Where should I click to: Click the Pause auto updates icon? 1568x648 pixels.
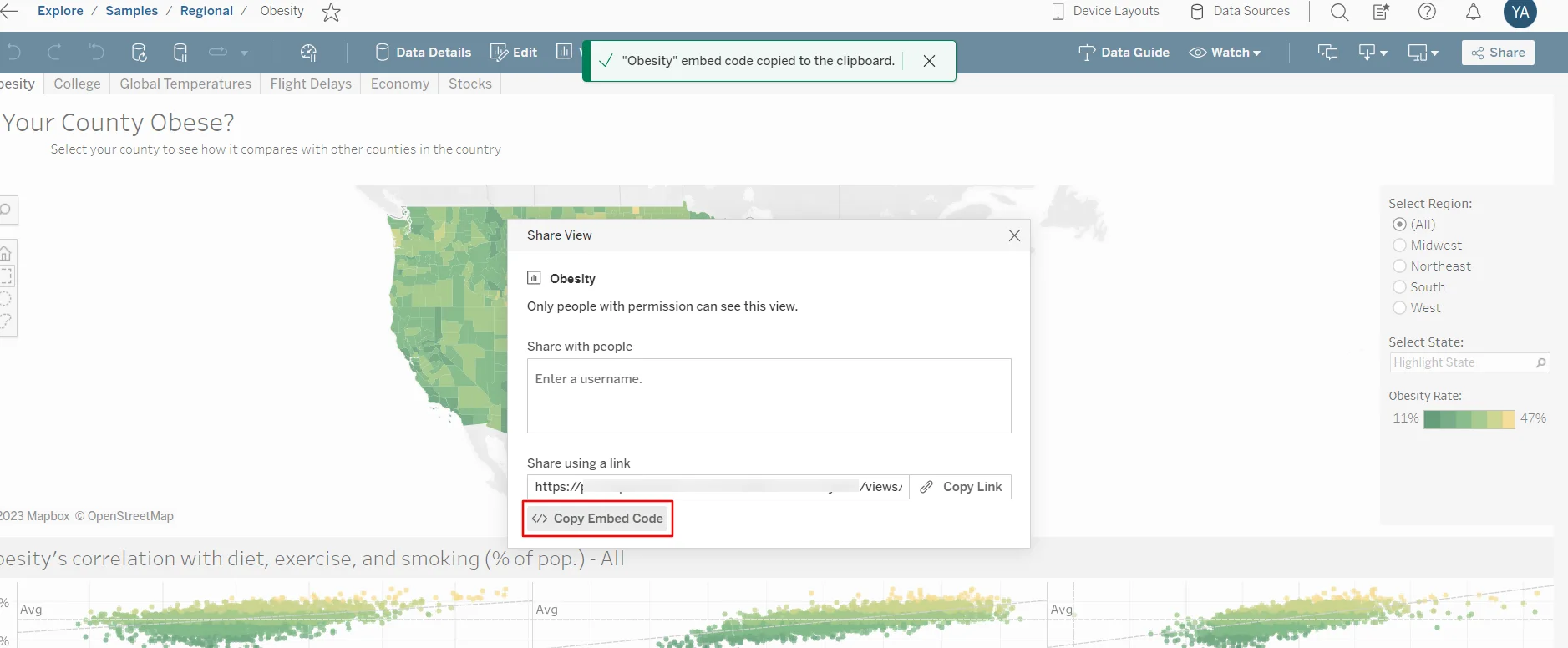[180, 53]
